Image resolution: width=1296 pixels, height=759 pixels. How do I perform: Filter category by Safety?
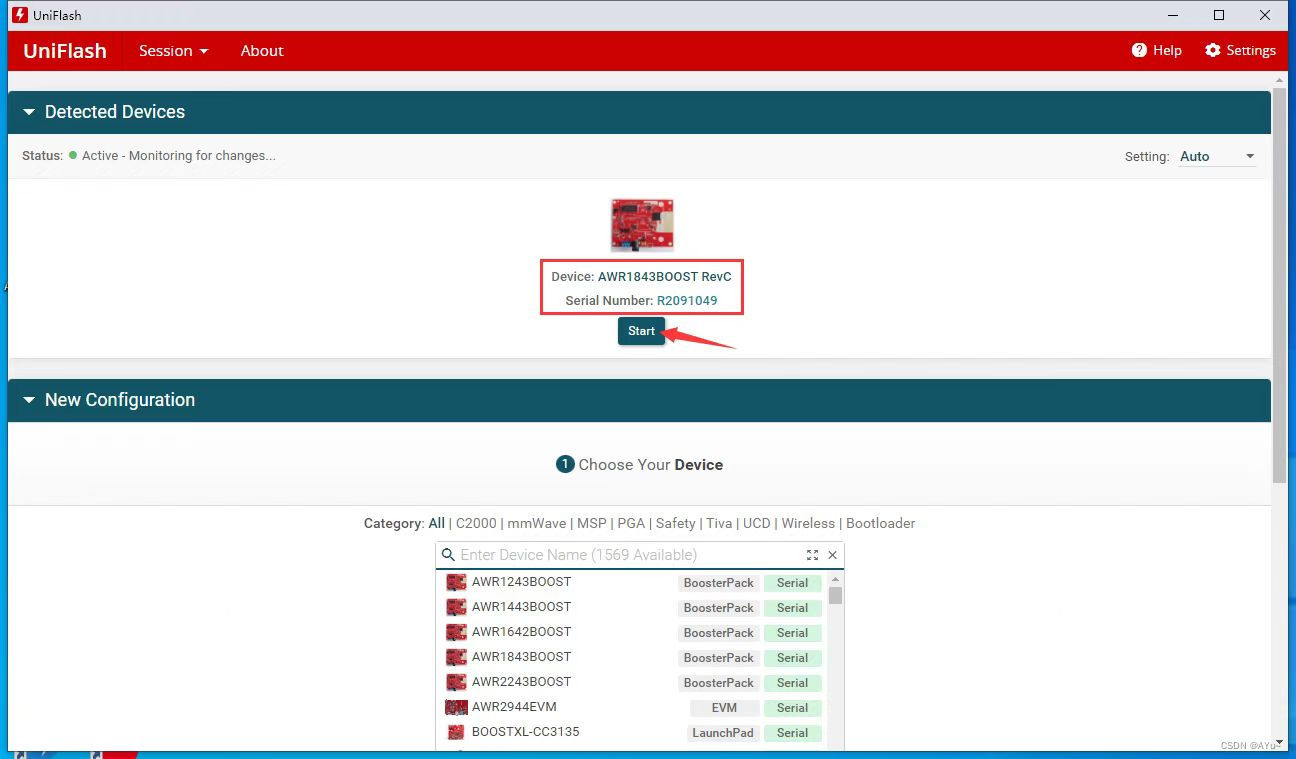(x=676, y=523)
